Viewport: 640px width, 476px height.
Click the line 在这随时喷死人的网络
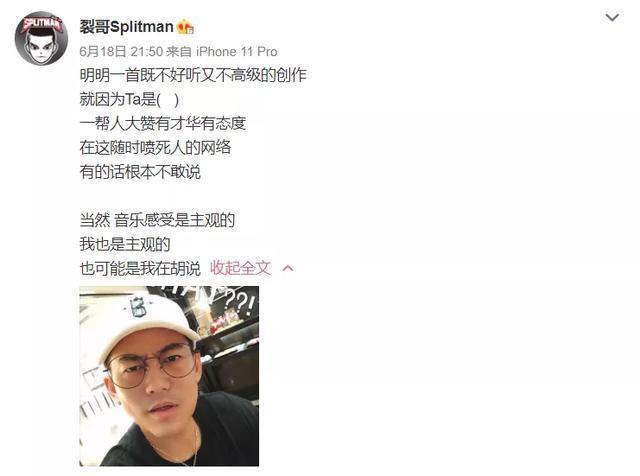156,147
